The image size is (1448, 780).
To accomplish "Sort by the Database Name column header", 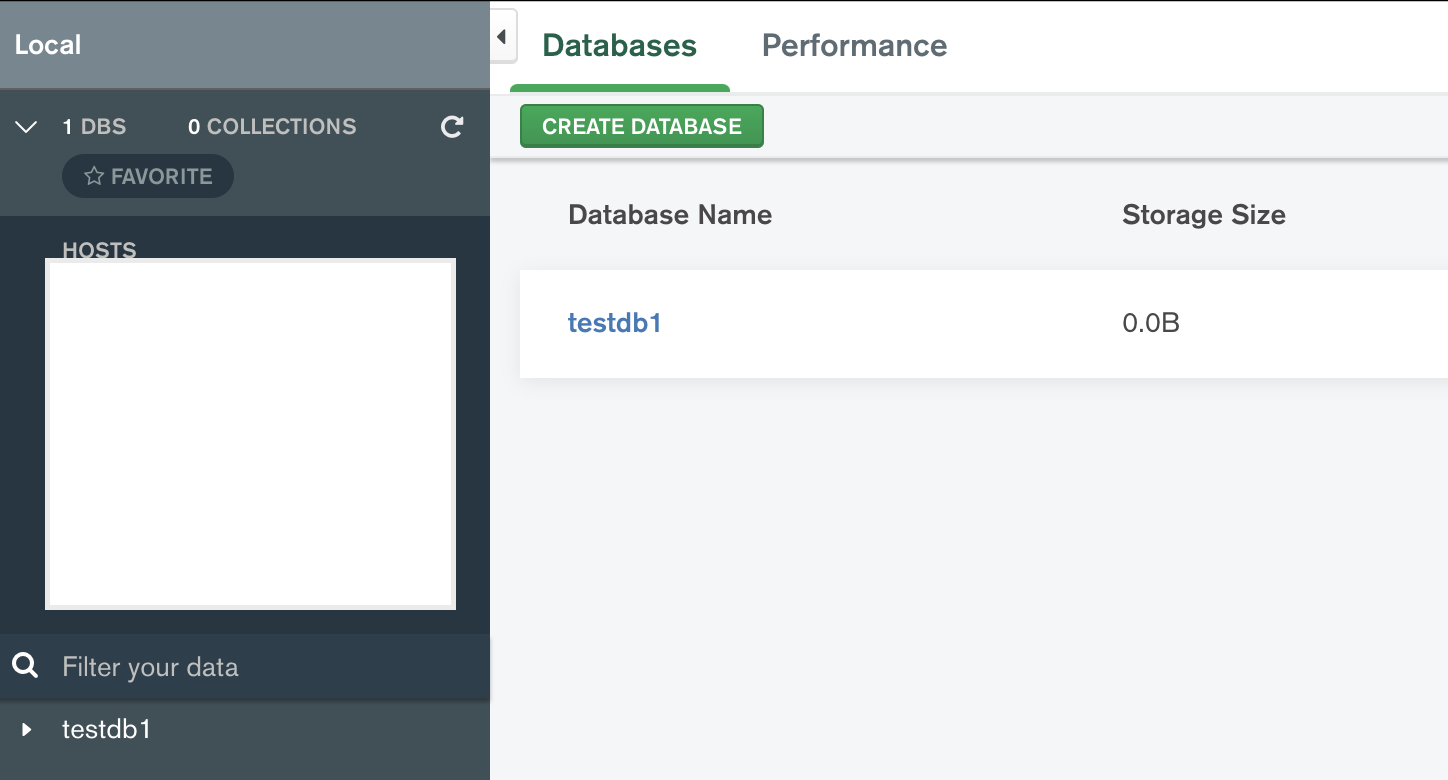I will coord(669,215).
